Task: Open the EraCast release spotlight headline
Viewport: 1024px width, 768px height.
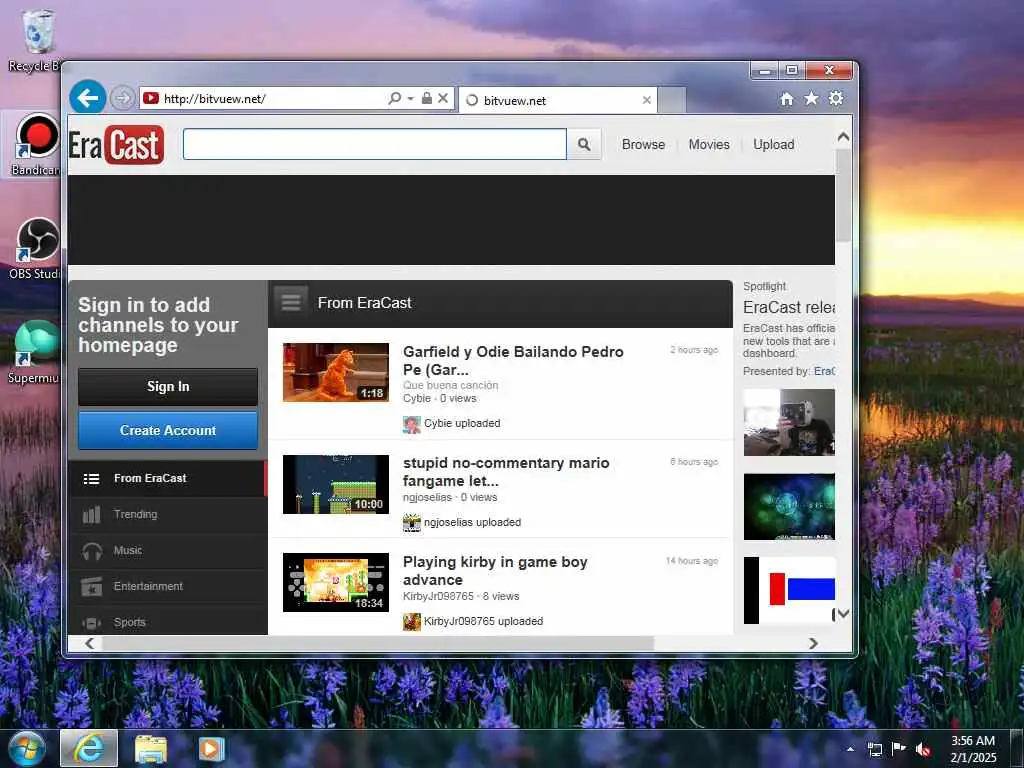Action: click(789, 307)
